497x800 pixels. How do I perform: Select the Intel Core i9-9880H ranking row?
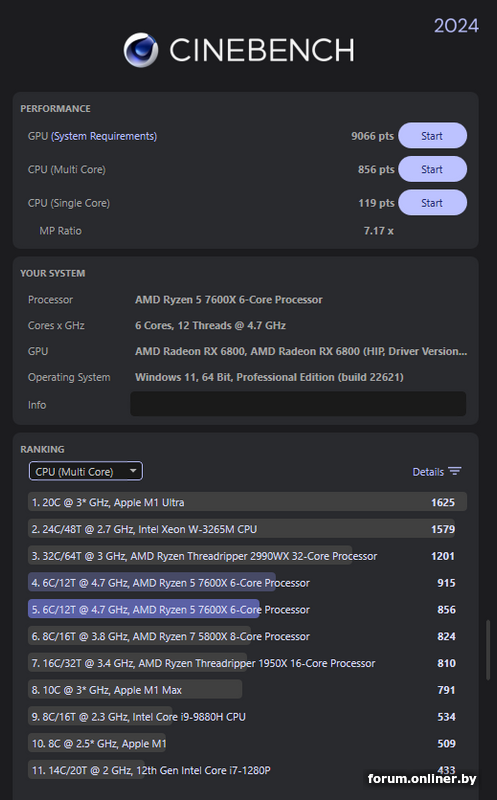click(x=247, y=717)
